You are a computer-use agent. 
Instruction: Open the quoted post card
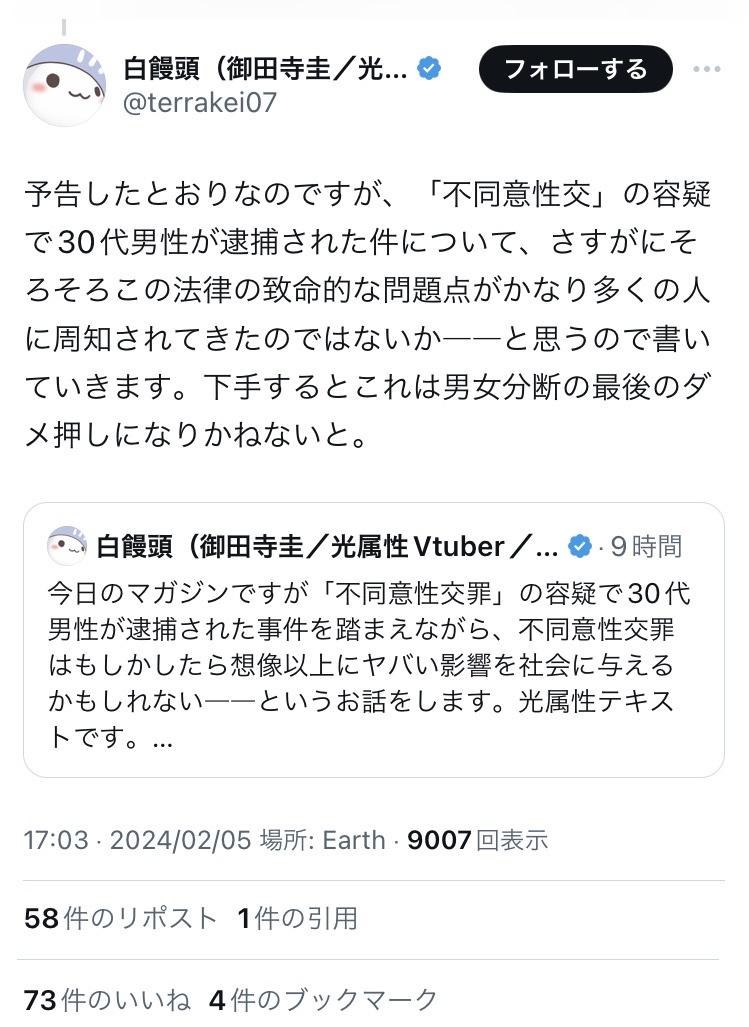click(x=374, y=640)
